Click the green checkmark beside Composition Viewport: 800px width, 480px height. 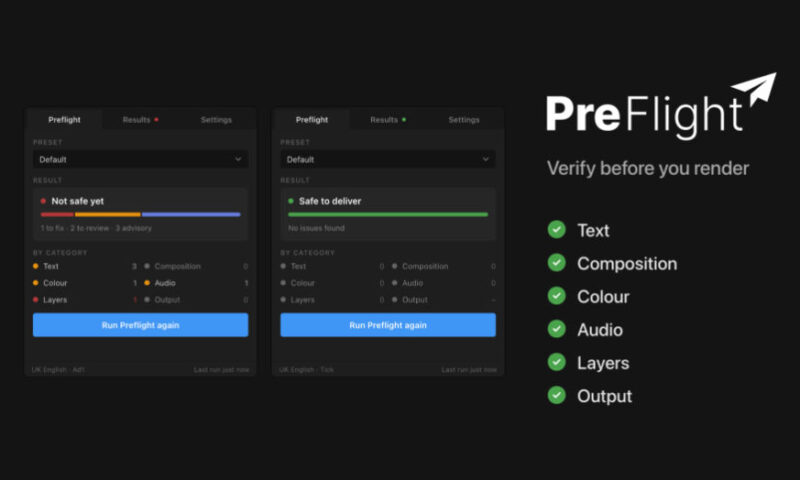coord(557,263)
